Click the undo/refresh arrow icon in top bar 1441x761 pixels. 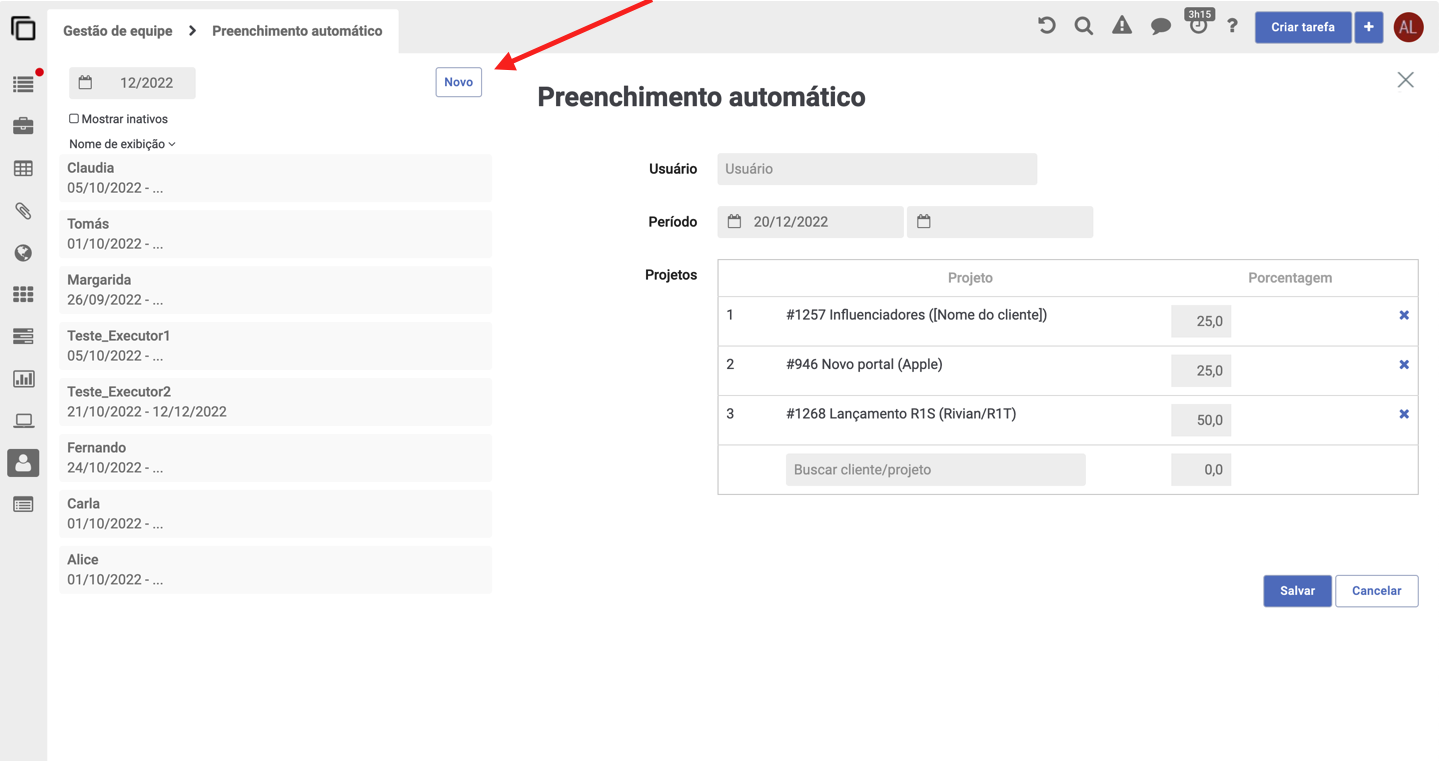point(1046,26)
